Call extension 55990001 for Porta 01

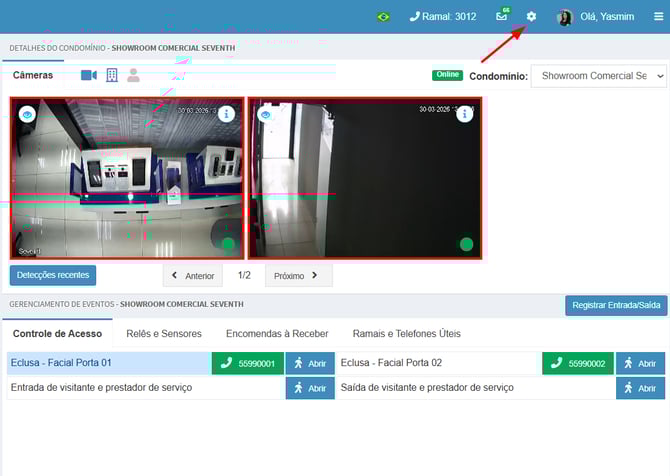[248, 363]
